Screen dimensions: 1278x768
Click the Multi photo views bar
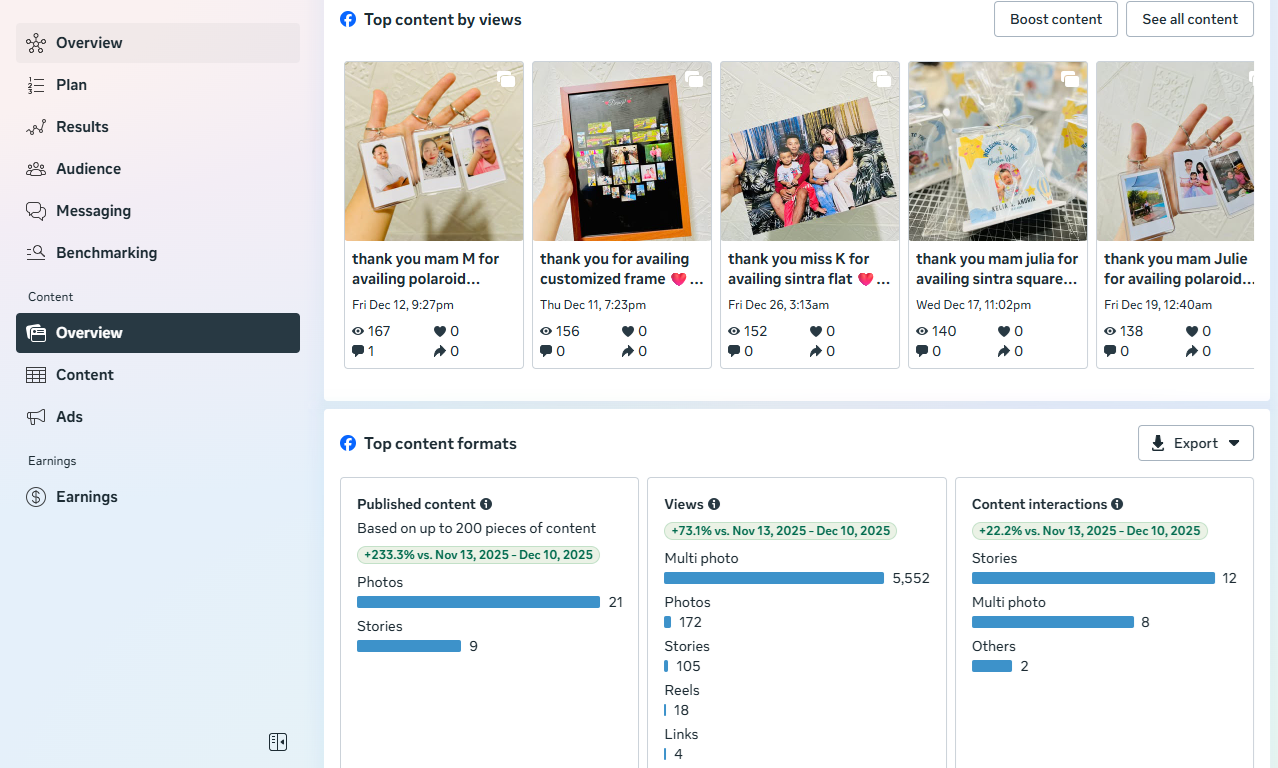click(x=774, y=578)
